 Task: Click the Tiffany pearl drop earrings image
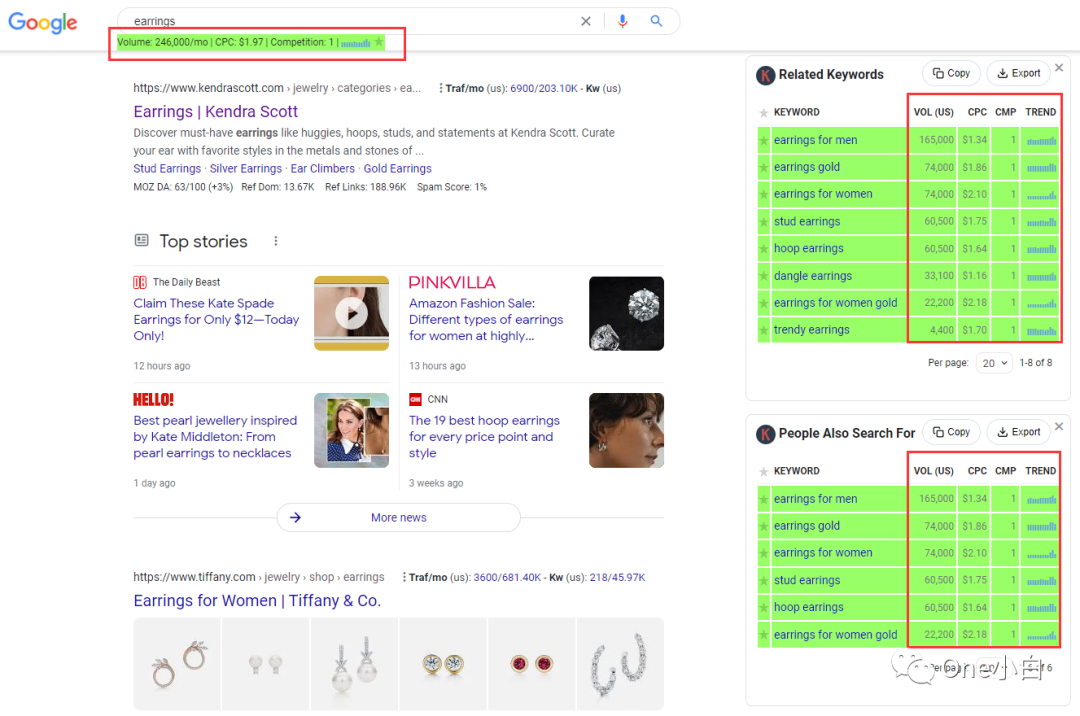tap(355, 664)
